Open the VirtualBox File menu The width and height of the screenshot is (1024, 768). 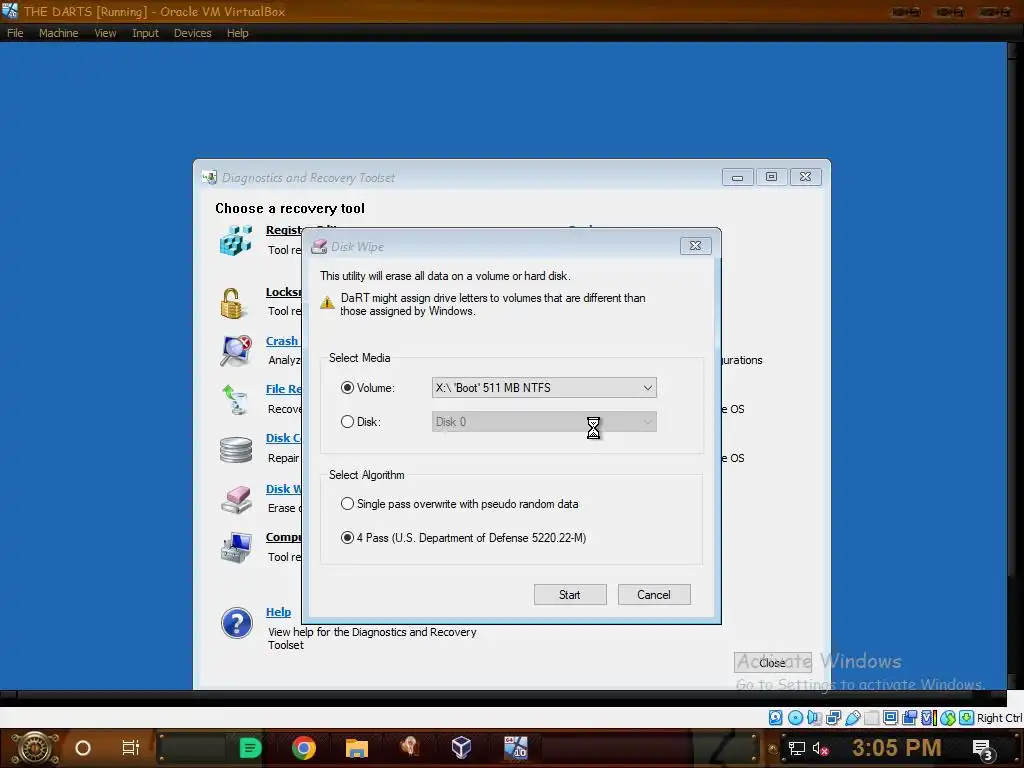point(15,33)
